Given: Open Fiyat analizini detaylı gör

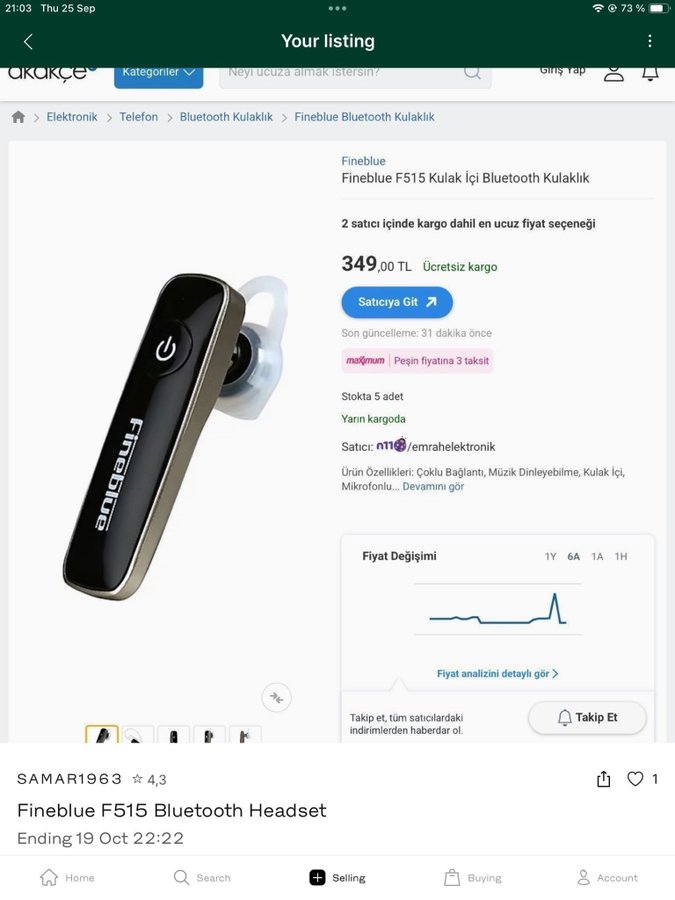Looking at the screenshot, I should [497, 674].
